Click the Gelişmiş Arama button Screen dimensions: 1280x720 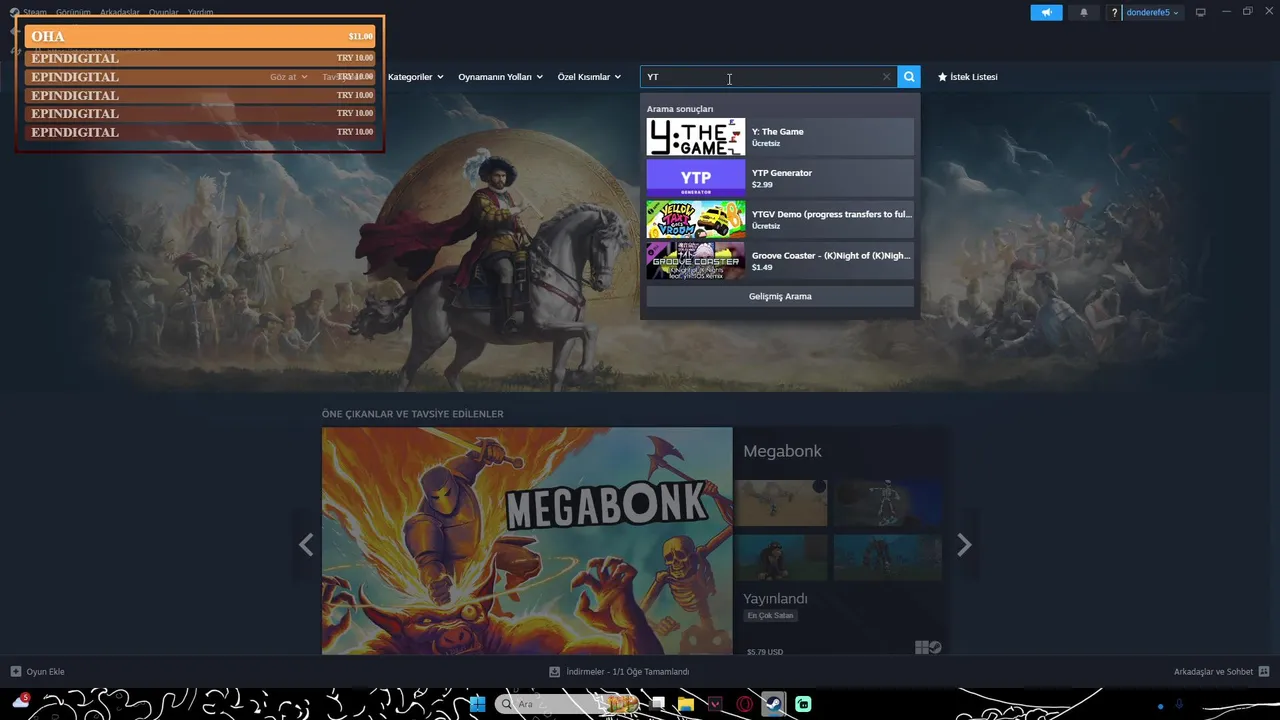pyautogui.click(x=780, y=296)
